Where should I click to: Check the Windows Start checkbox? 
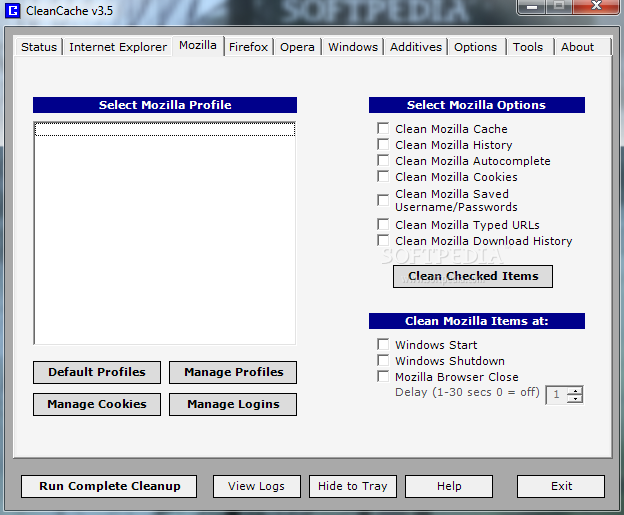383,344
